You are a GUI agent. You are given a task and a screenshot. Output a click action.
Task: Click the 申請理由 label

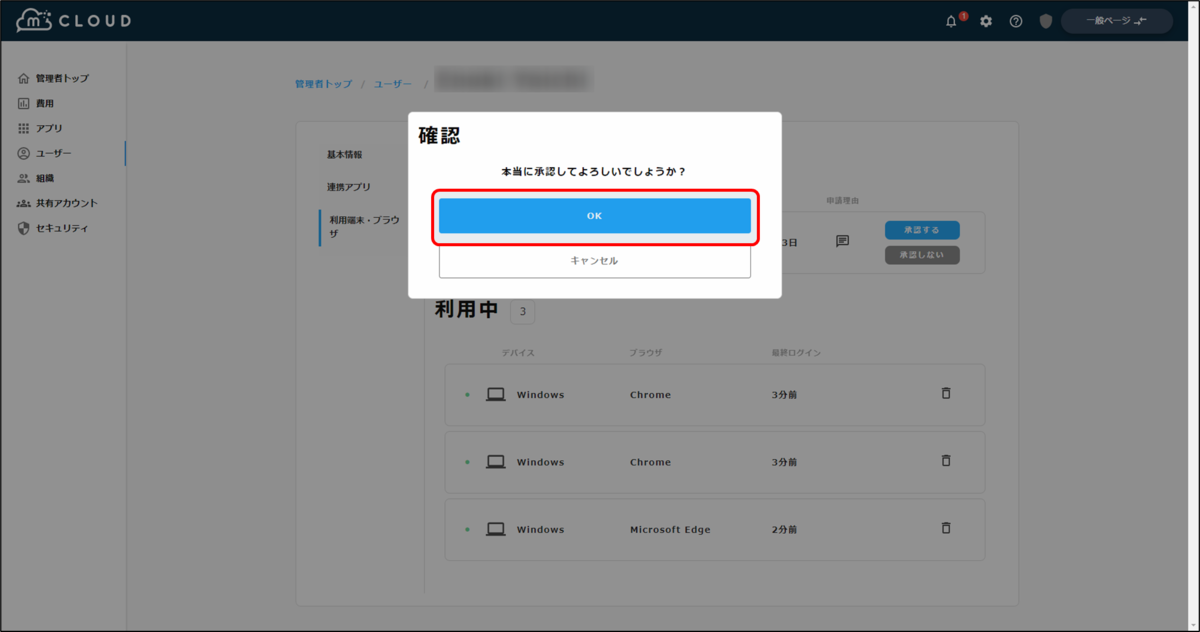tap(842, 201)
